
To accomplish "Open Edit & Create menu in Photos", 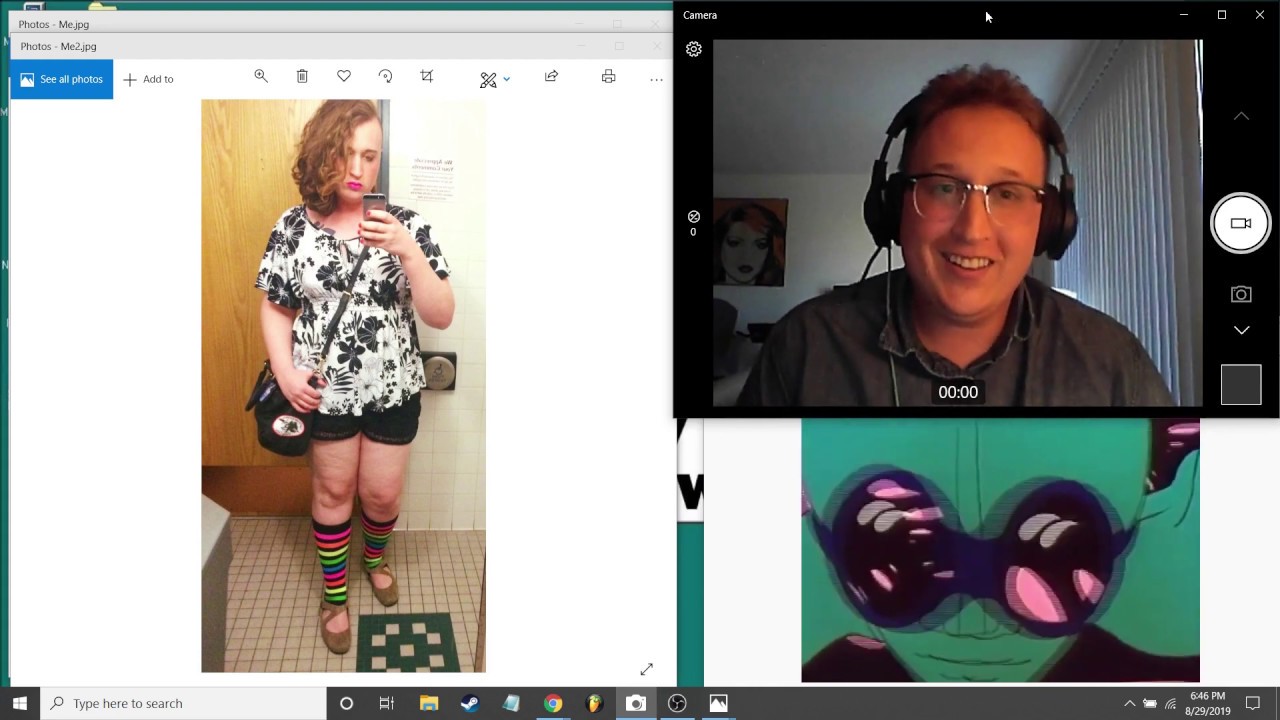I will coord(495,79).
